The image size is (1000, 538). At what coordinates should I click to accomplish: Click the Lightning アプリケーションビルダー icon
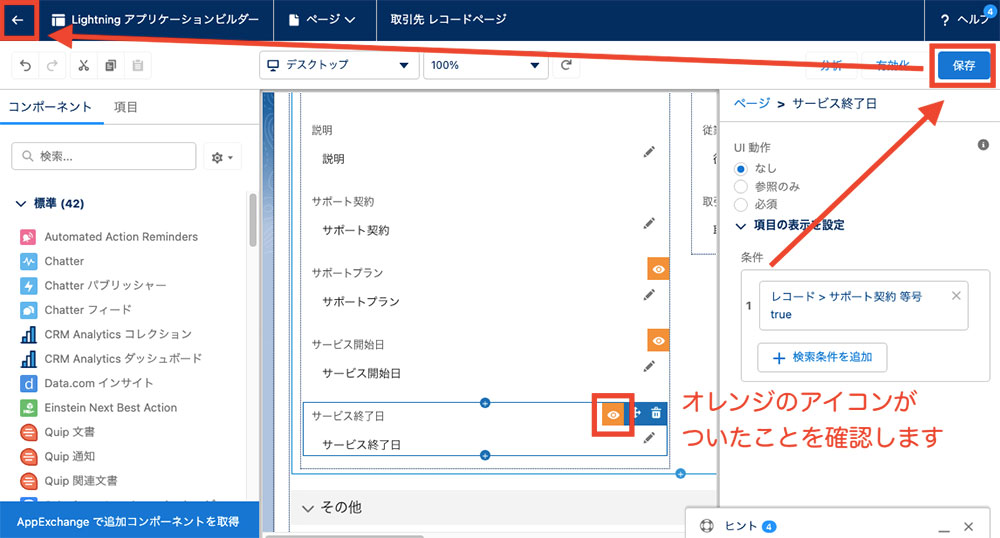coord(58,20)
